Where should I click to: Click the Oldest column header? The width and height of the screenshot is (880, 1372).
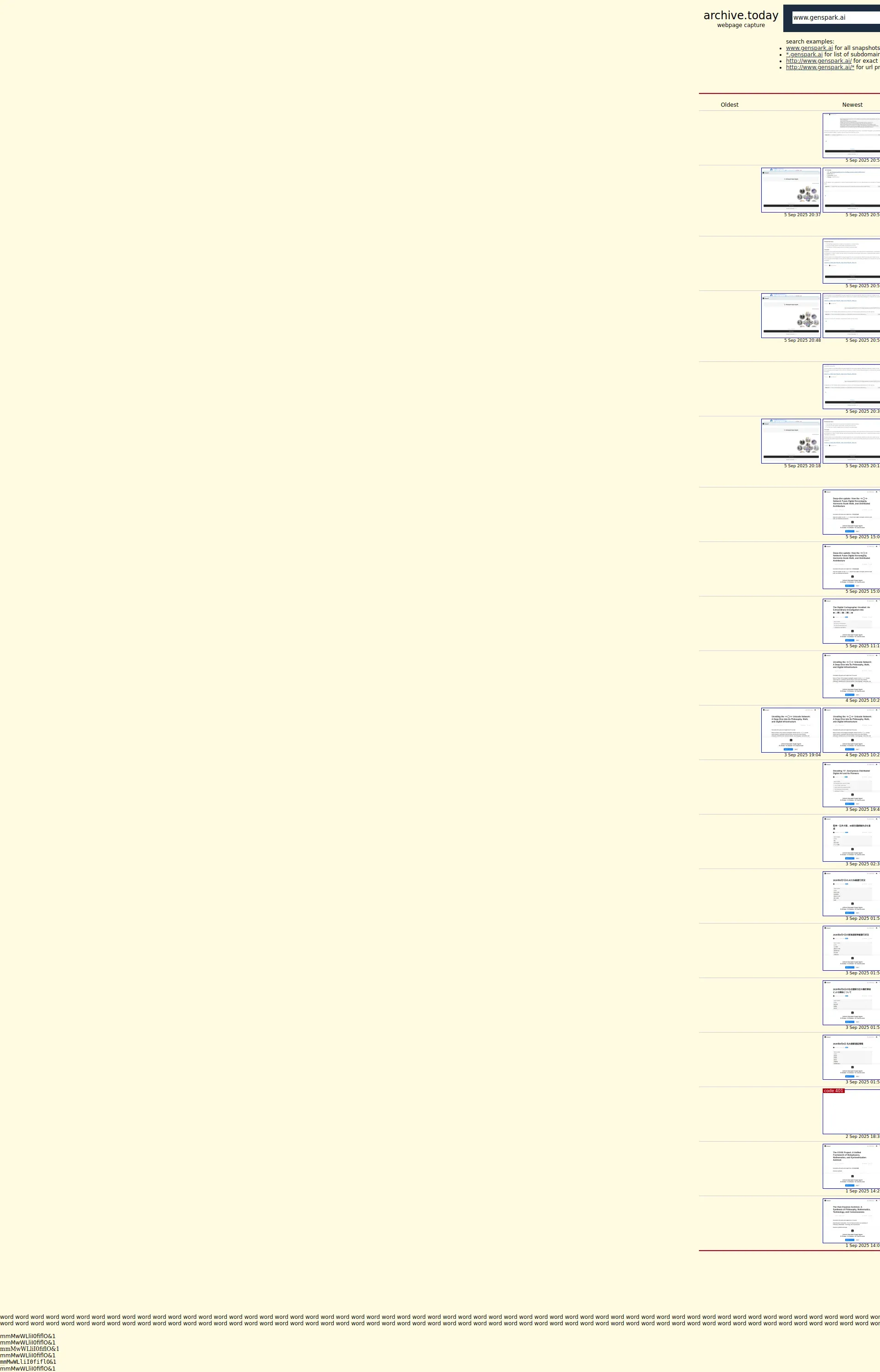(x=729, y=105)
